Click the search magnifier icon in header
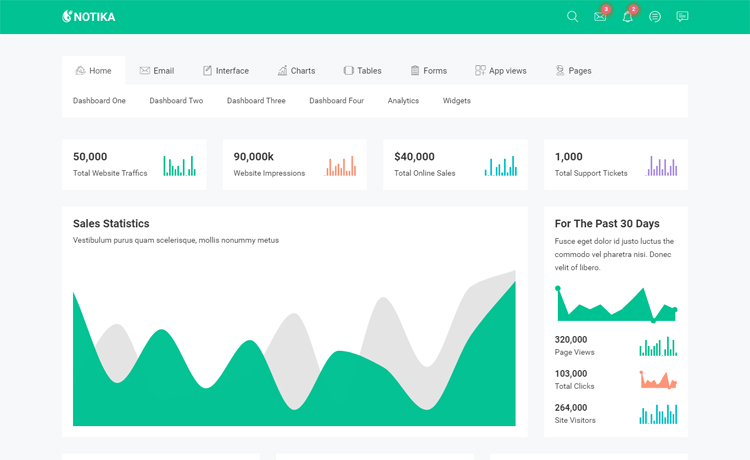The image size is (750, 460). tap(572, 17)
